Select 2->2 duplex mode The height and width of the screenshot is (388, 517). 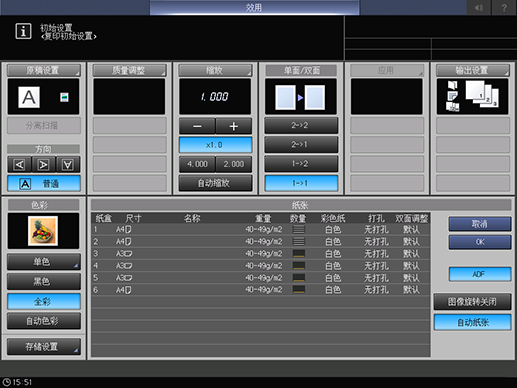(301, 125)
